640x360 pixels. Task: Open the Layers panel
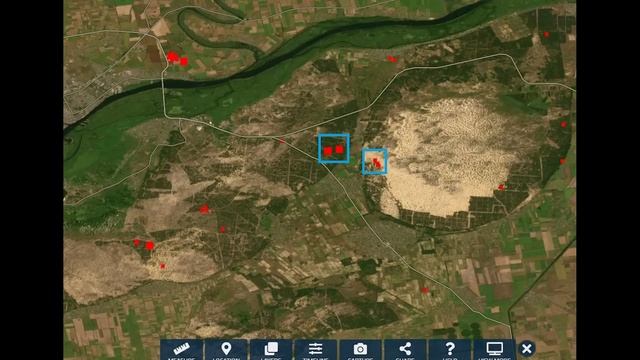pos(271,350)
